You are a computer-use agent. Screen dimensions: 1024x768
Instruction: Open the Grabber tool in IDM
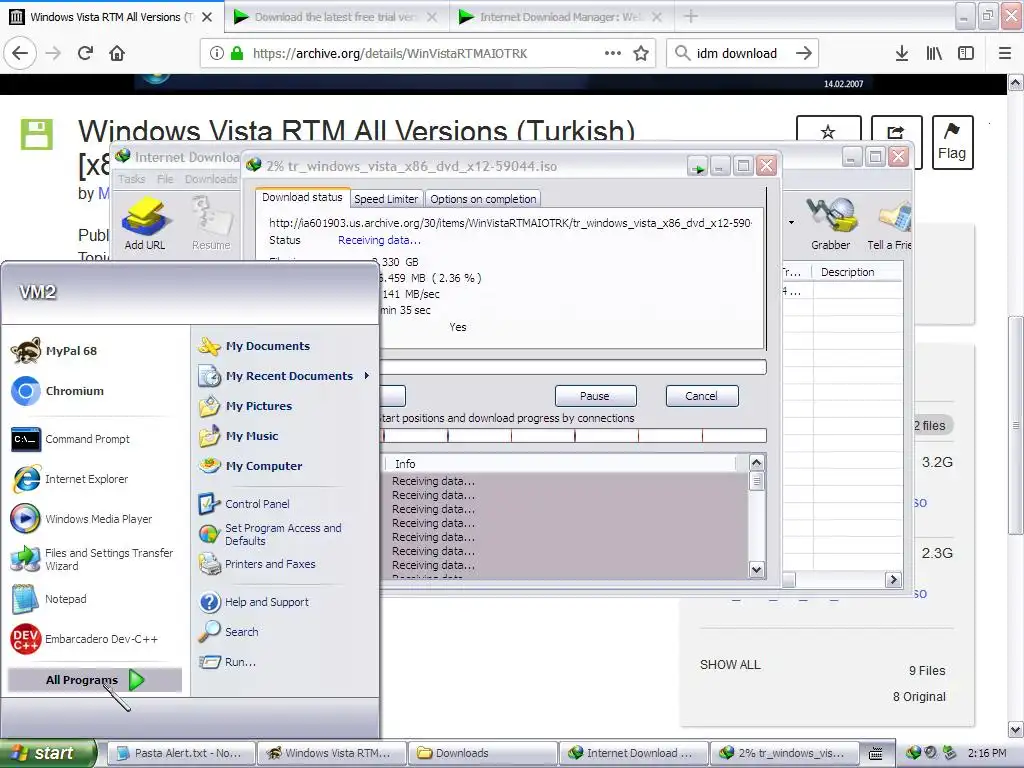tap(831, 223)
